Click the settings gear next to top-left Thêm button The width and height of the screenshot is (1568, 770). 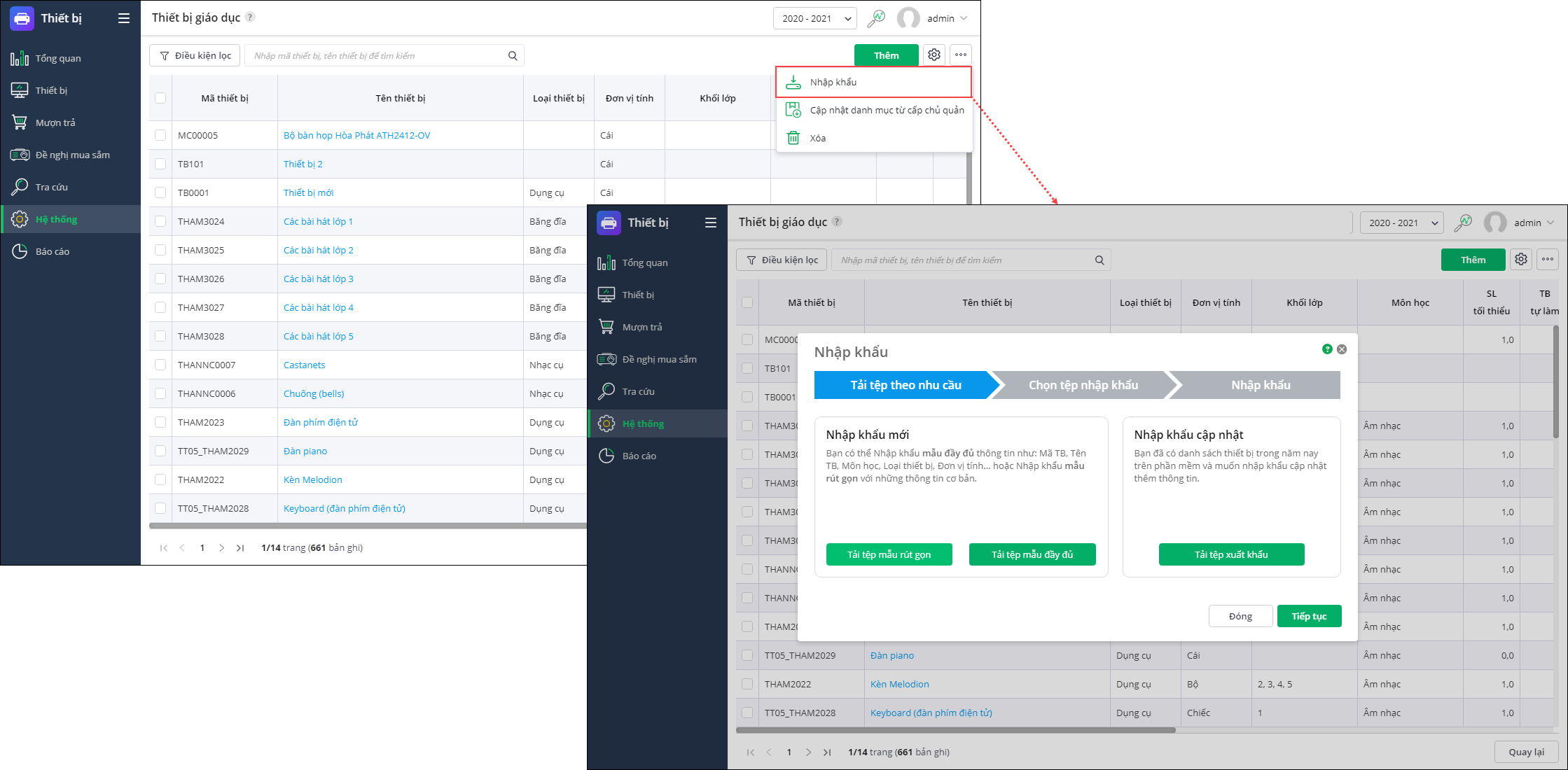[934, 55]
